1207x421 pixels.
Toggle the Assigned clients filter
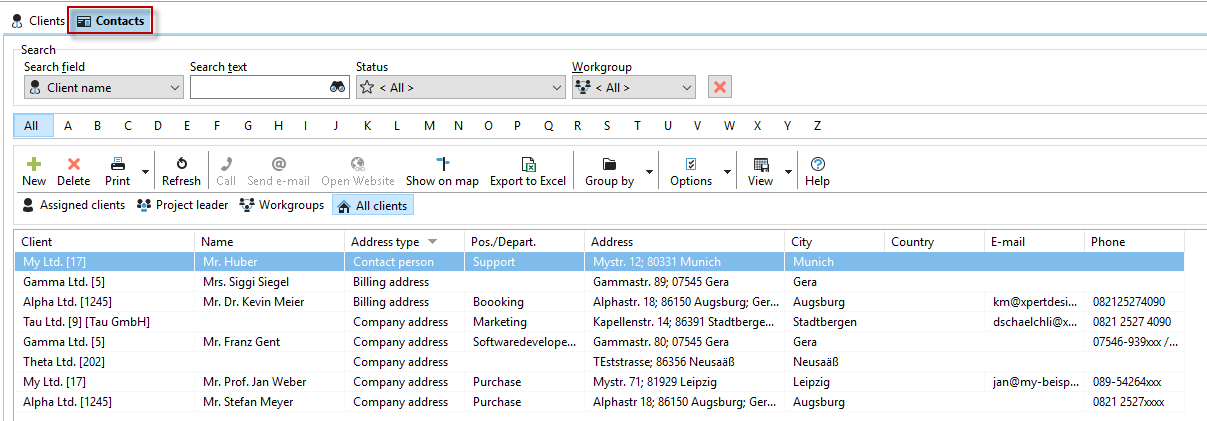point(73,205)
